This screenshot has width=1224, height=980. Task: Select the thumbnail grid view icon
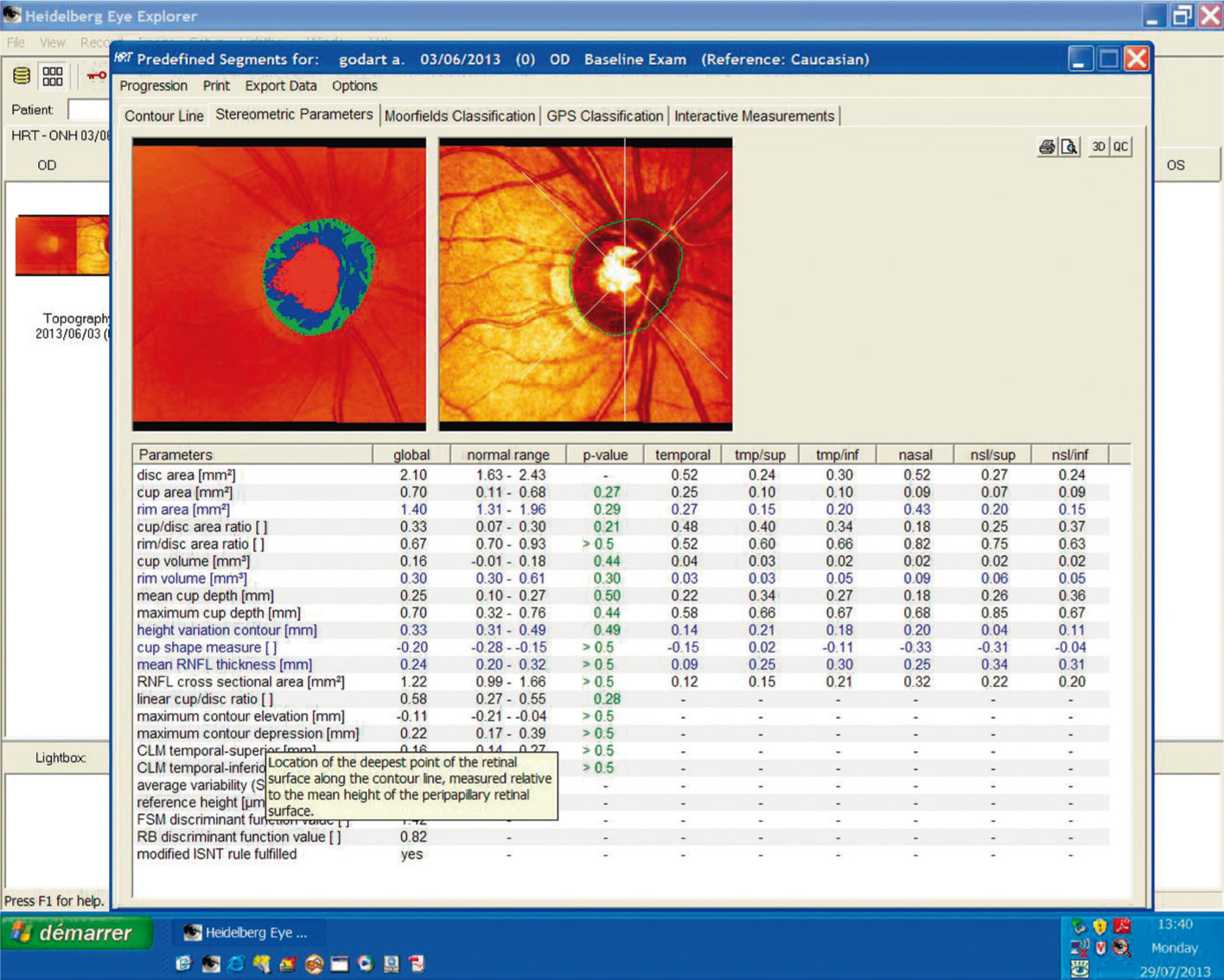[53, 76]
